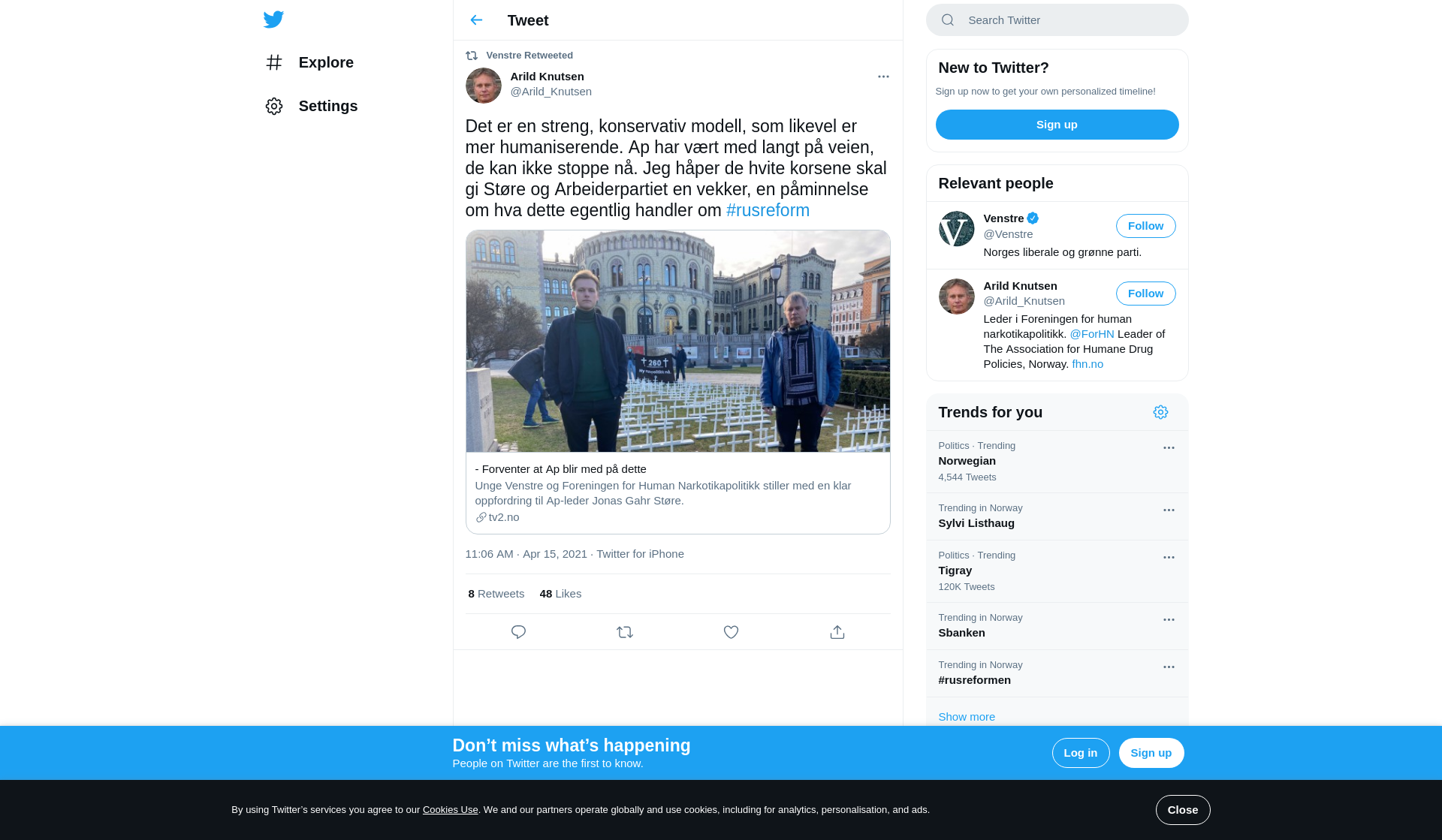This screenshot has width=1442, height=840.
Task: Open the #rusreformen trend
Action: coord(1057,673)
